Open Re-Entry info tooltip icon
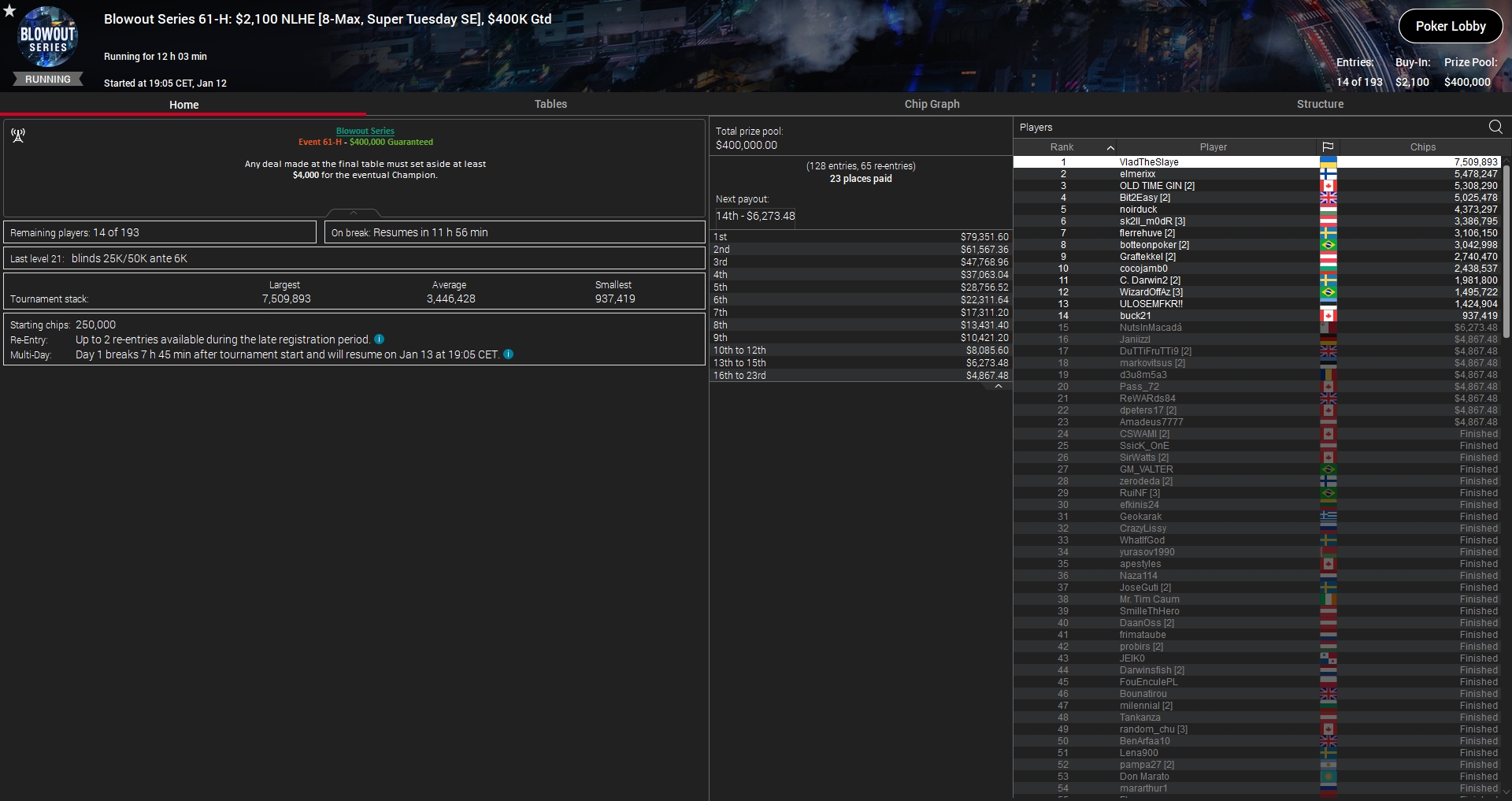The width and height of the screenshot is (1512, 801). [x=379, y=339]
